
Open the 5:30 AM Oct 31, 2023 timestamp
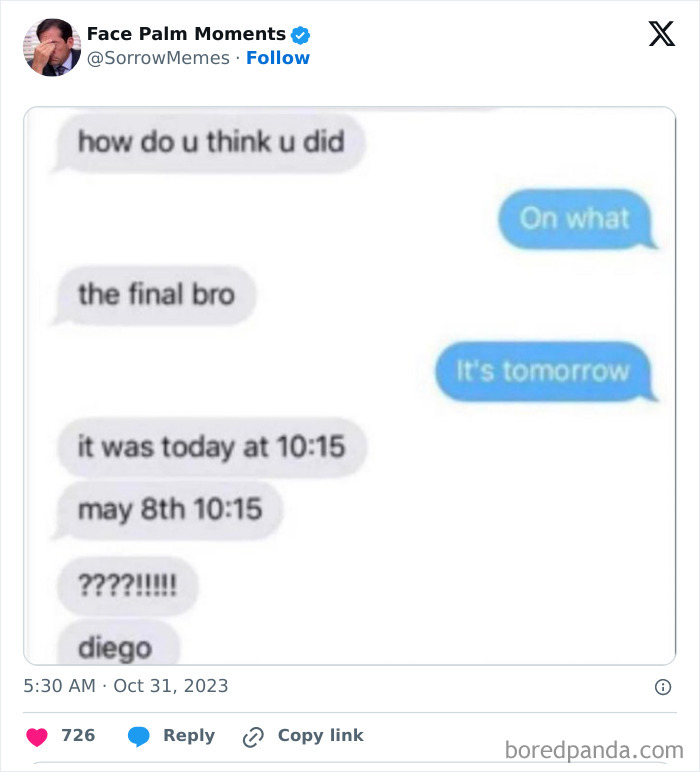tap(126, 686)
